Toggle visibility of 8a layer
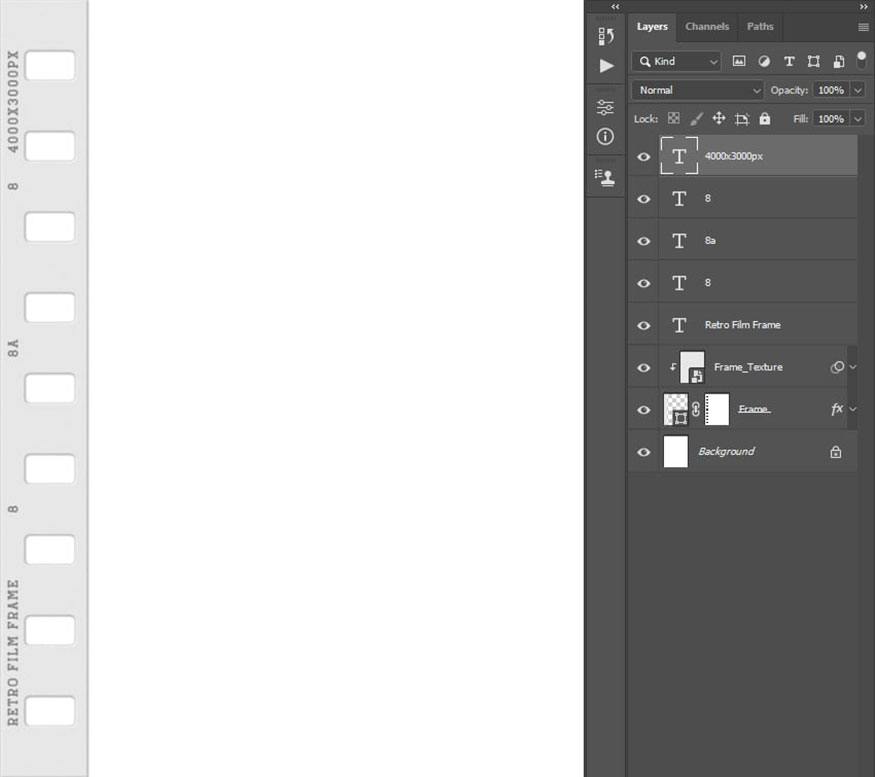Screen dimensions: 875x777 click(643, 241)
